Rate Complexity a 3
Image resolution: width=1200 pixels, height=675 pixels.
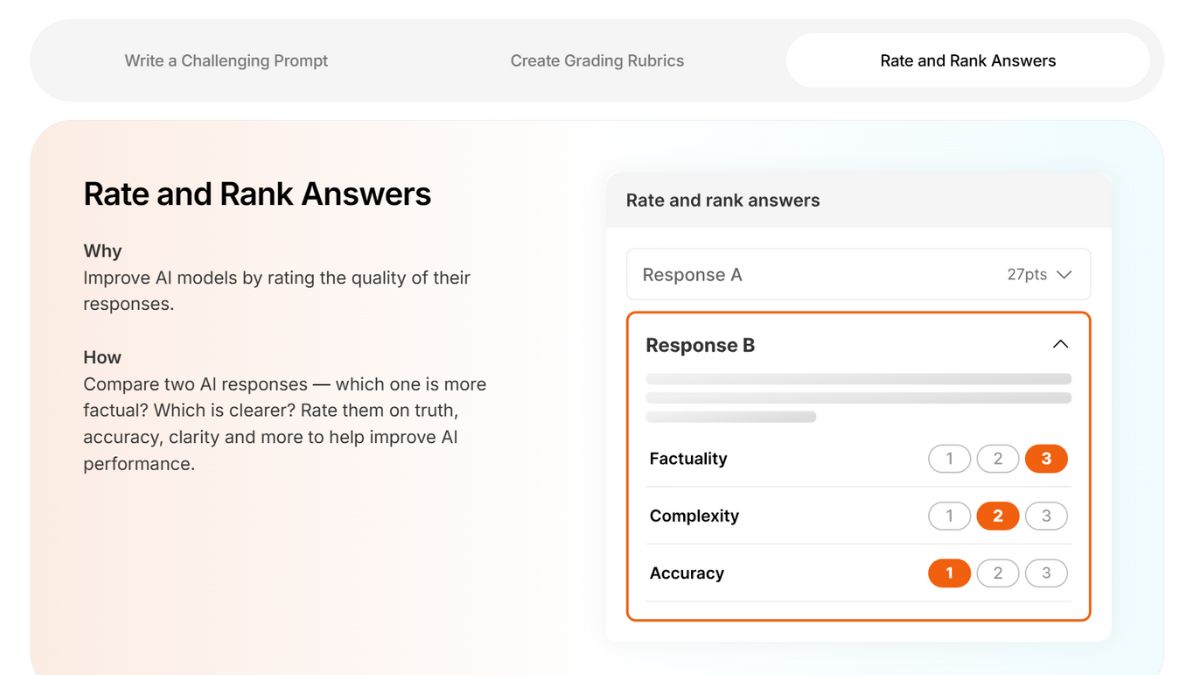click(1045, 515)
